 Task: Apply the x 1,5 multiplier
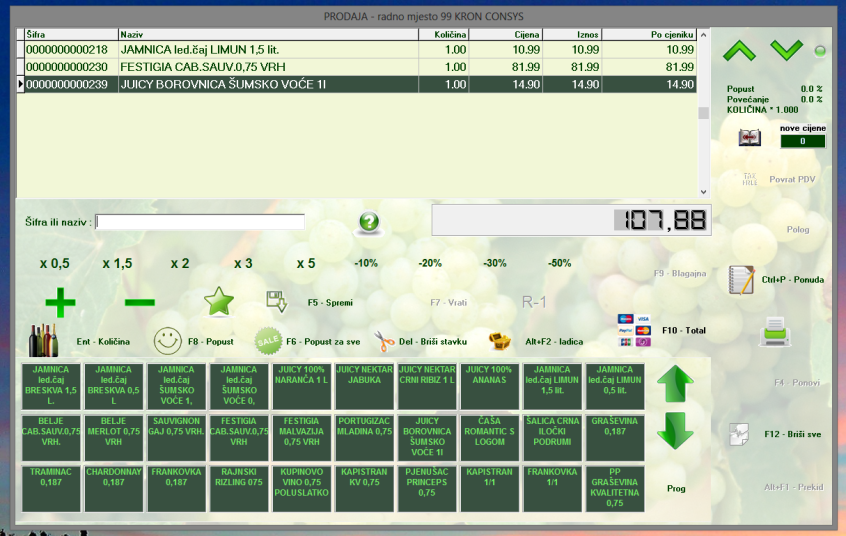point(117,263)
